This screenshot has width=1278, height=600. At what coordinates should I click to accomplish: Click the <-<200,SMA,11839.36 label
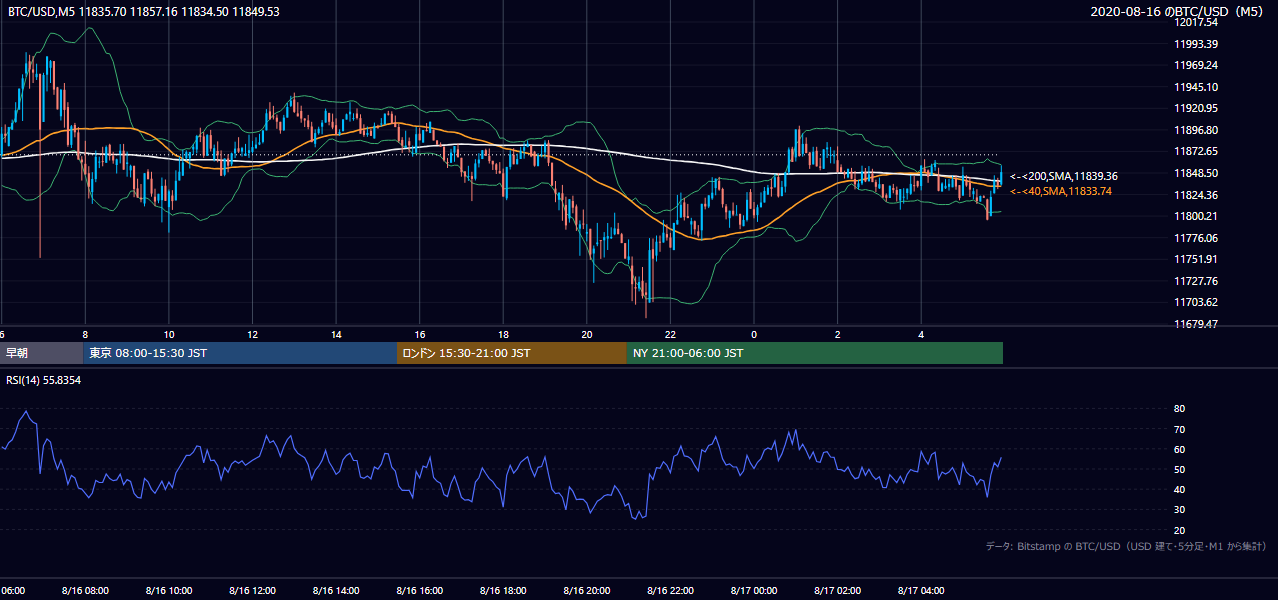click(x=1064, y=176)
